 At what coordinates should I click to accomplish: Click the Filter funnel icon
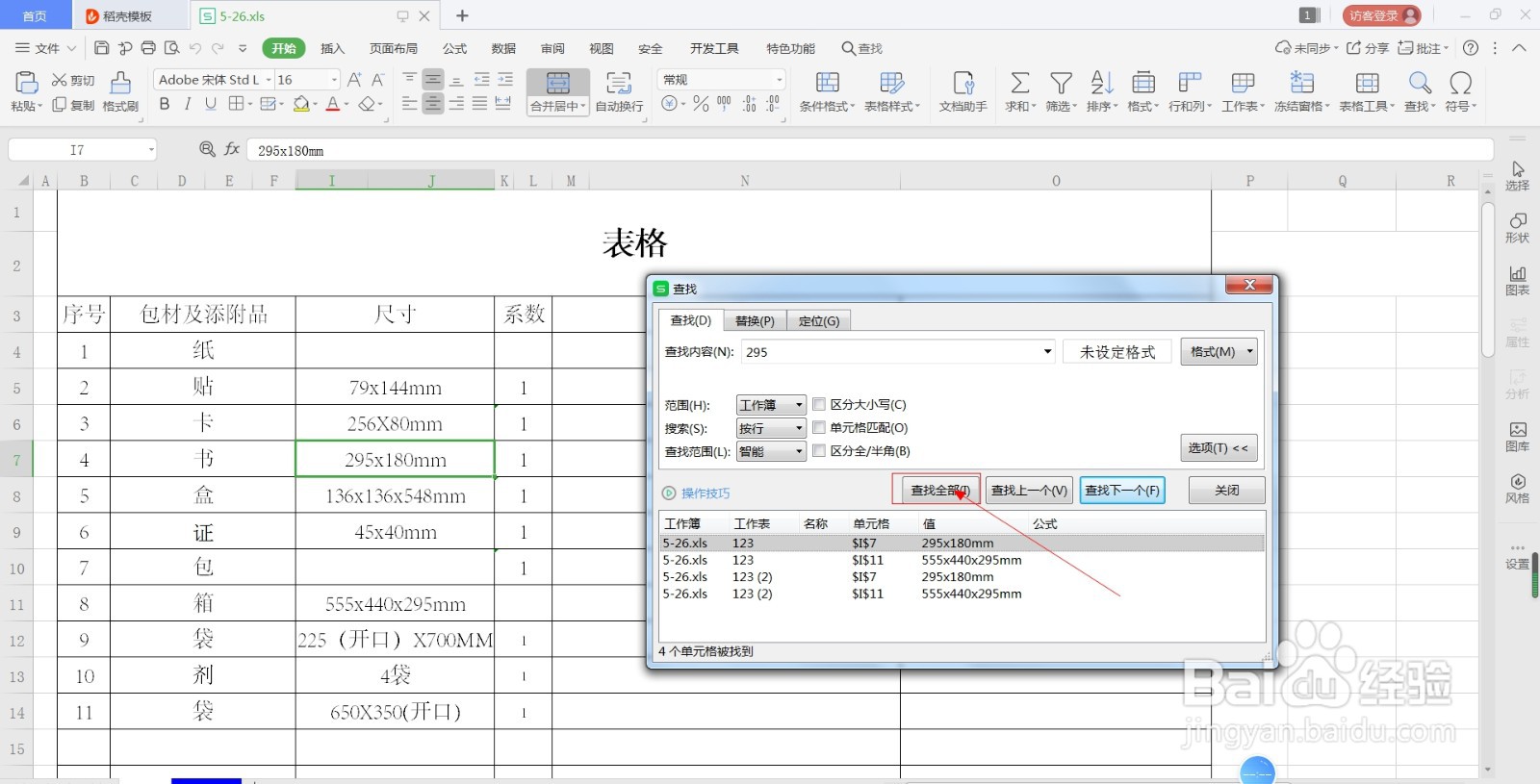(1061, 83)
